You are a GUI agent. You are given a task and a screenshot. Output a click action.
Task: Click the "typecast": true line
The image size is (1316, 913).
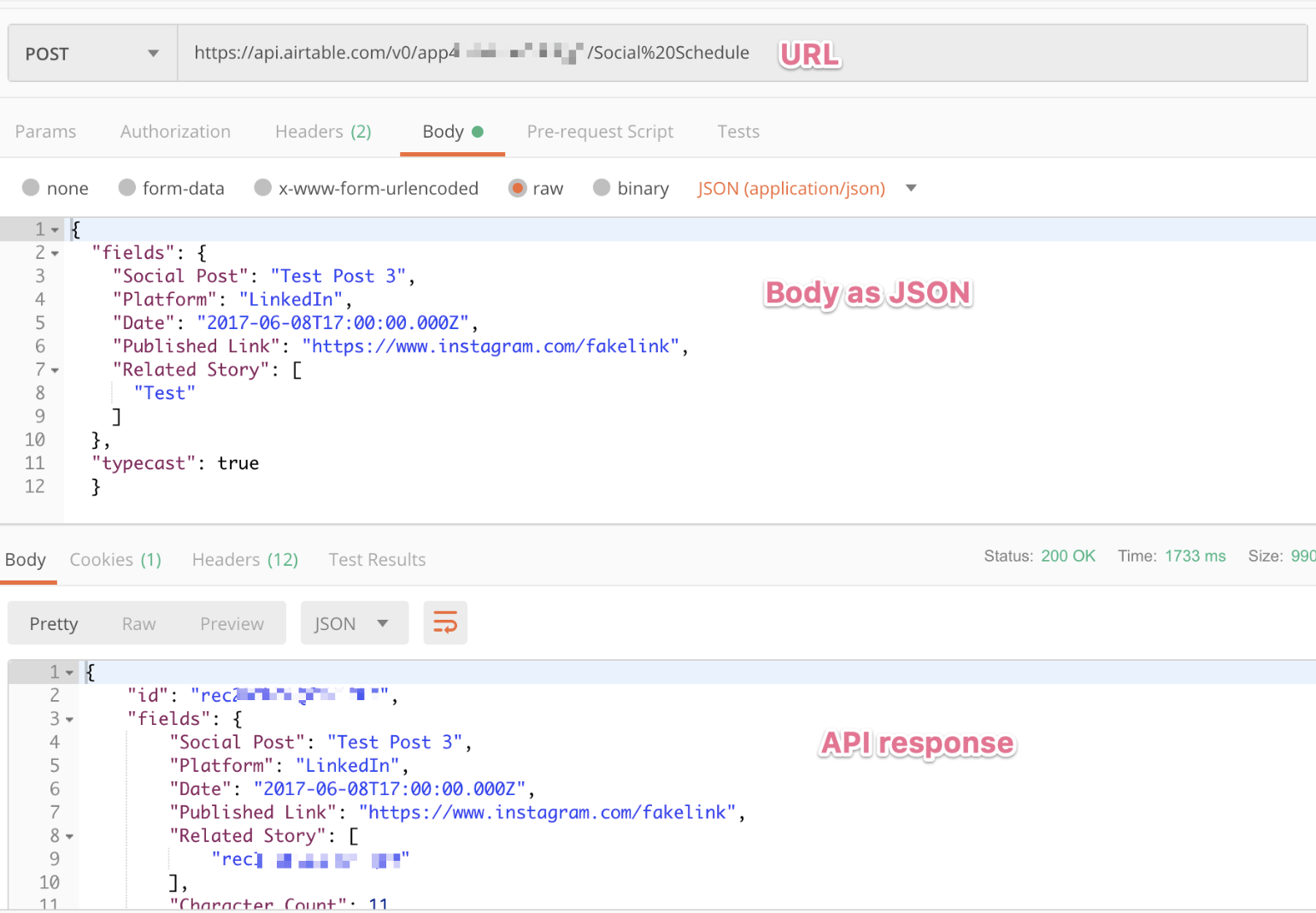pos(175,463)
